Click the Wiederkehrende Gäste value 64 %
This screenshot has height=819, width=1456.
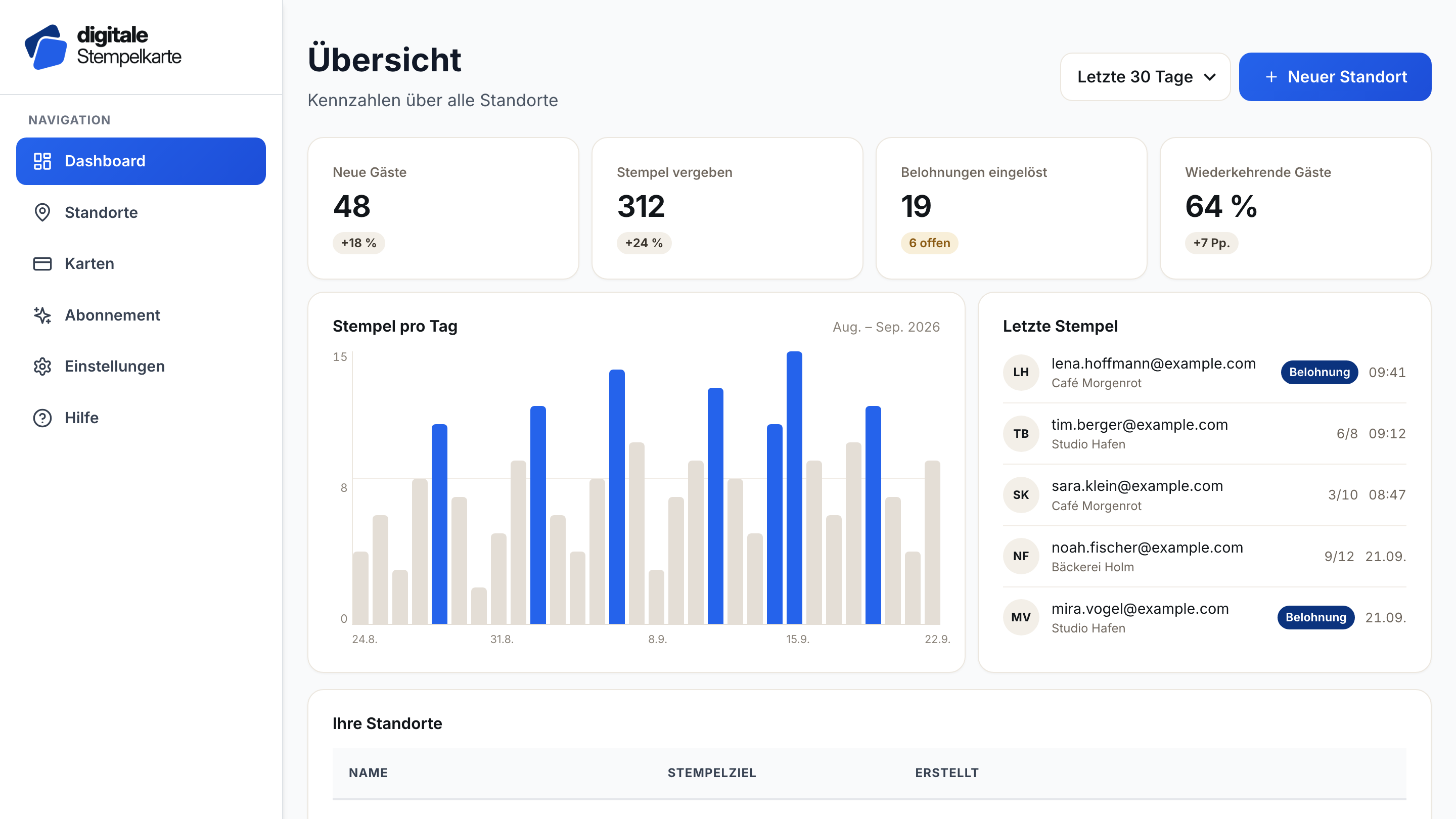[1221, 206]
